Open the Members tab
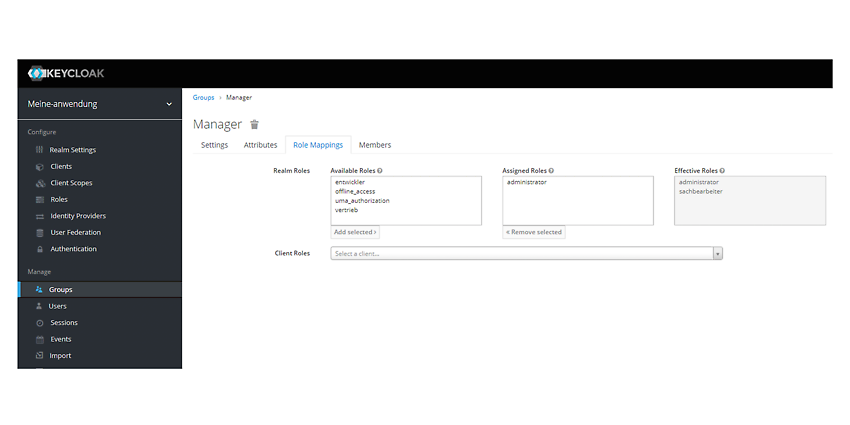This screenshot has height=425, width=850. click(375, 145)
